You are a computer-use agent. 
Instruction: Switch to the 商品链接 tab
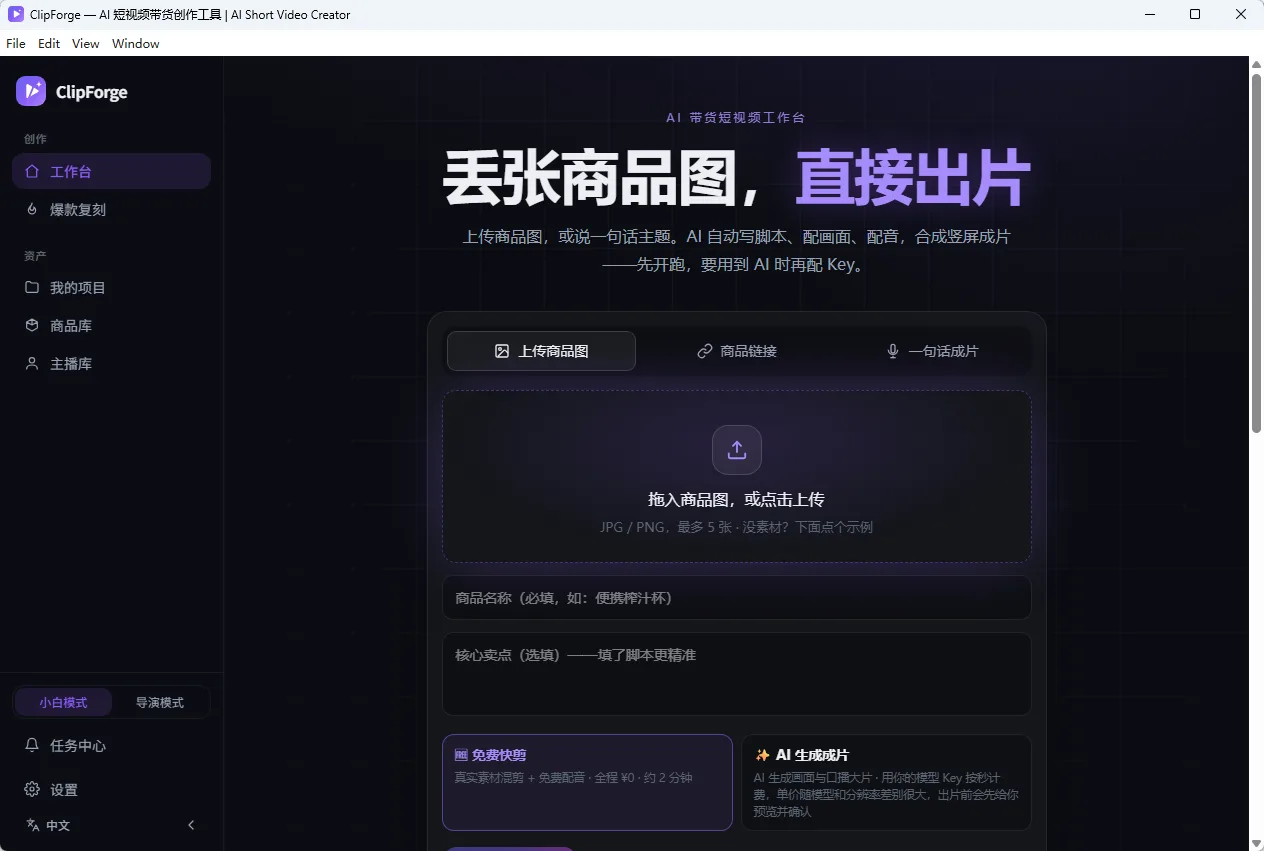pyautogui.click(x=737, y=351)
